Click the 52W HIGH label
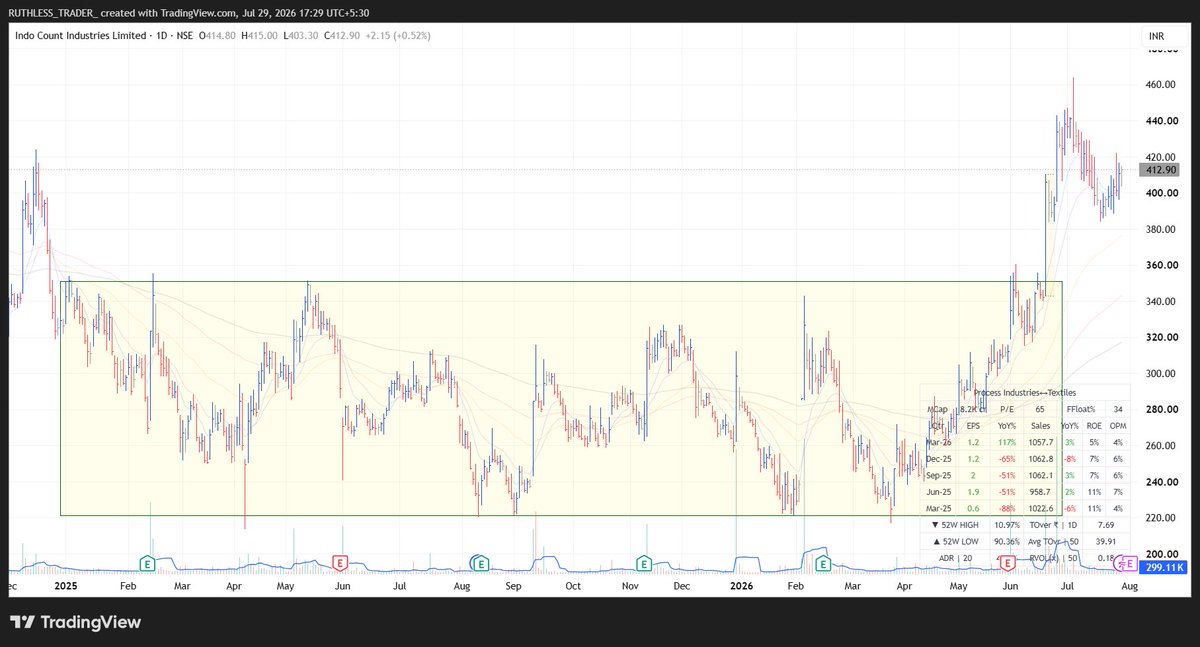This screenshot has height=647, width=1200. pyautogui.click(x=953, y=525)
